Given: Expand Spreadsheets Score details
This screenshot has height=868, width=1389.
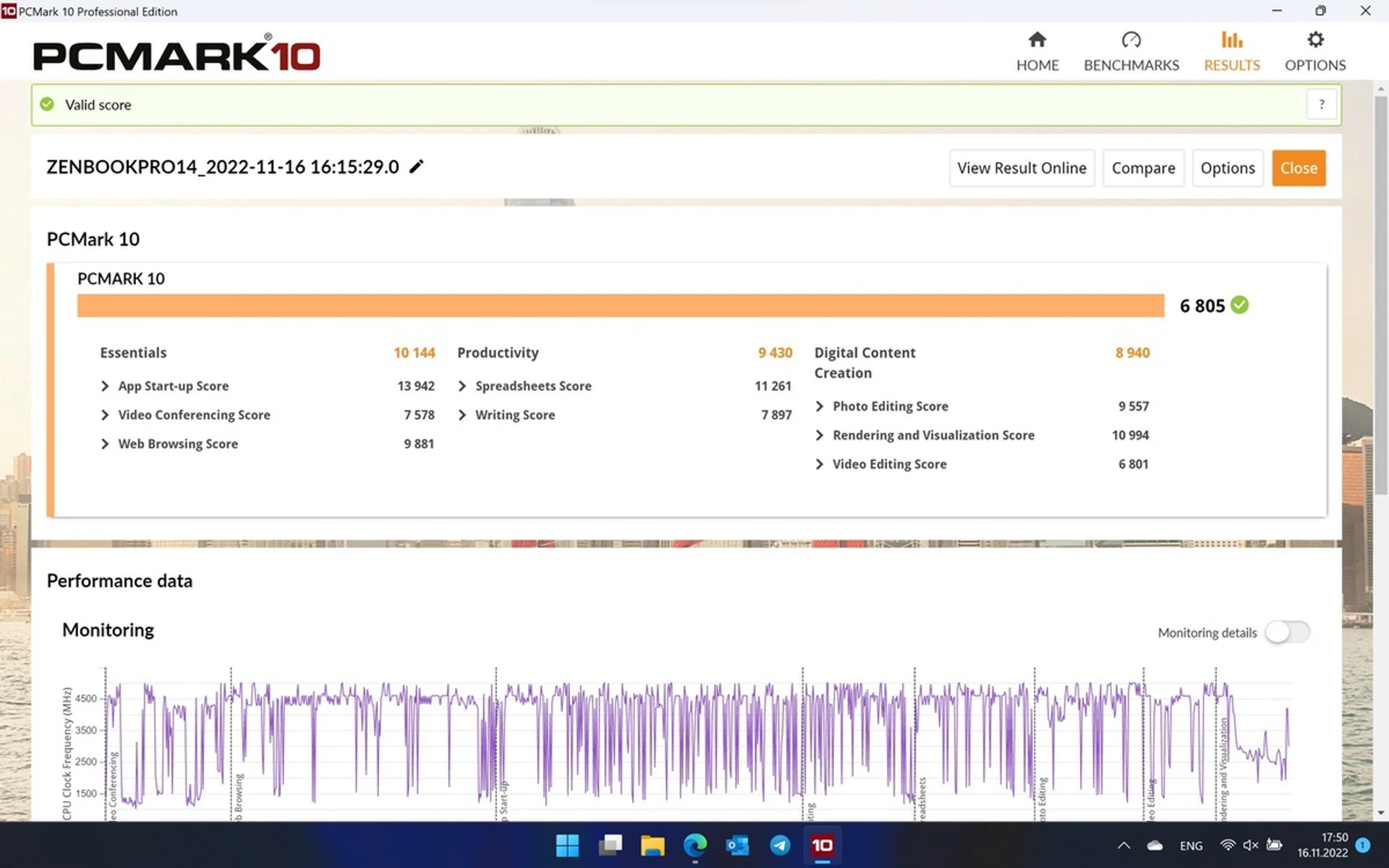Looking at the screenshot, I should tap(462, 386).
